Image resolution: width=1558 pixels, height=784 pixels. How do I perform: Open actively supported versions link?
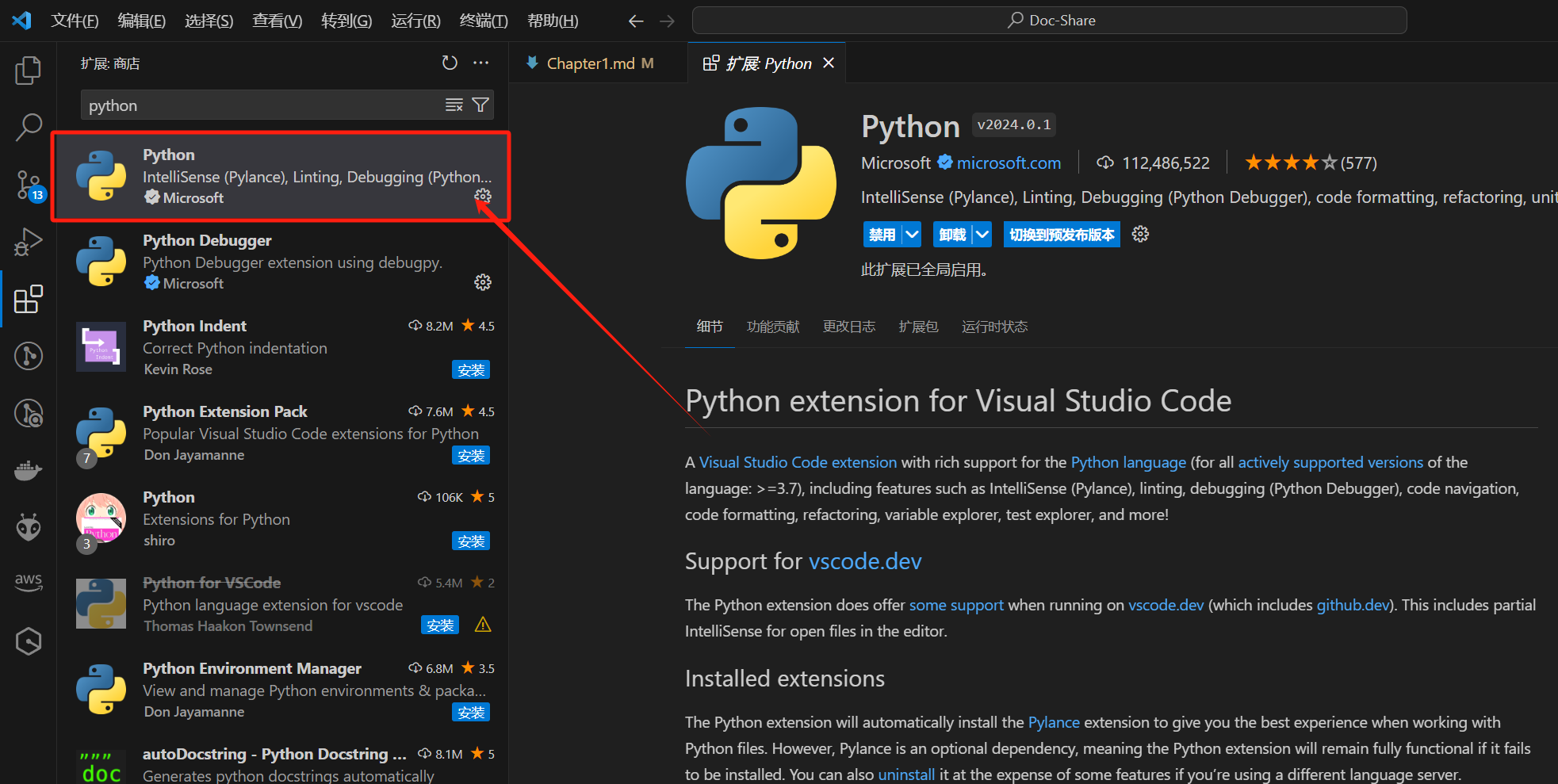tap(1330, 462)
